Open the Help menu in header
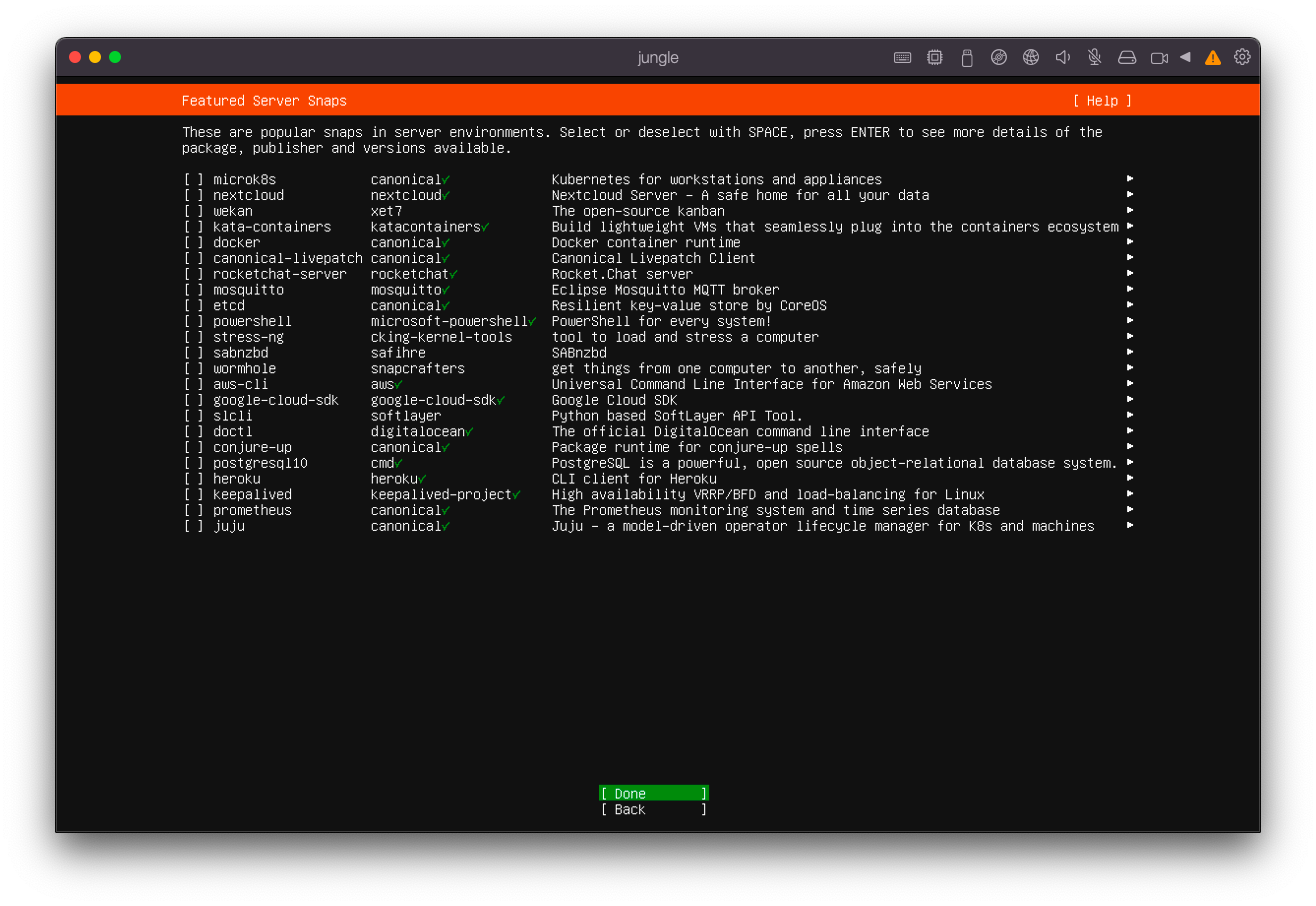The image size is (1316, 906). click(x=1102, y=101)
